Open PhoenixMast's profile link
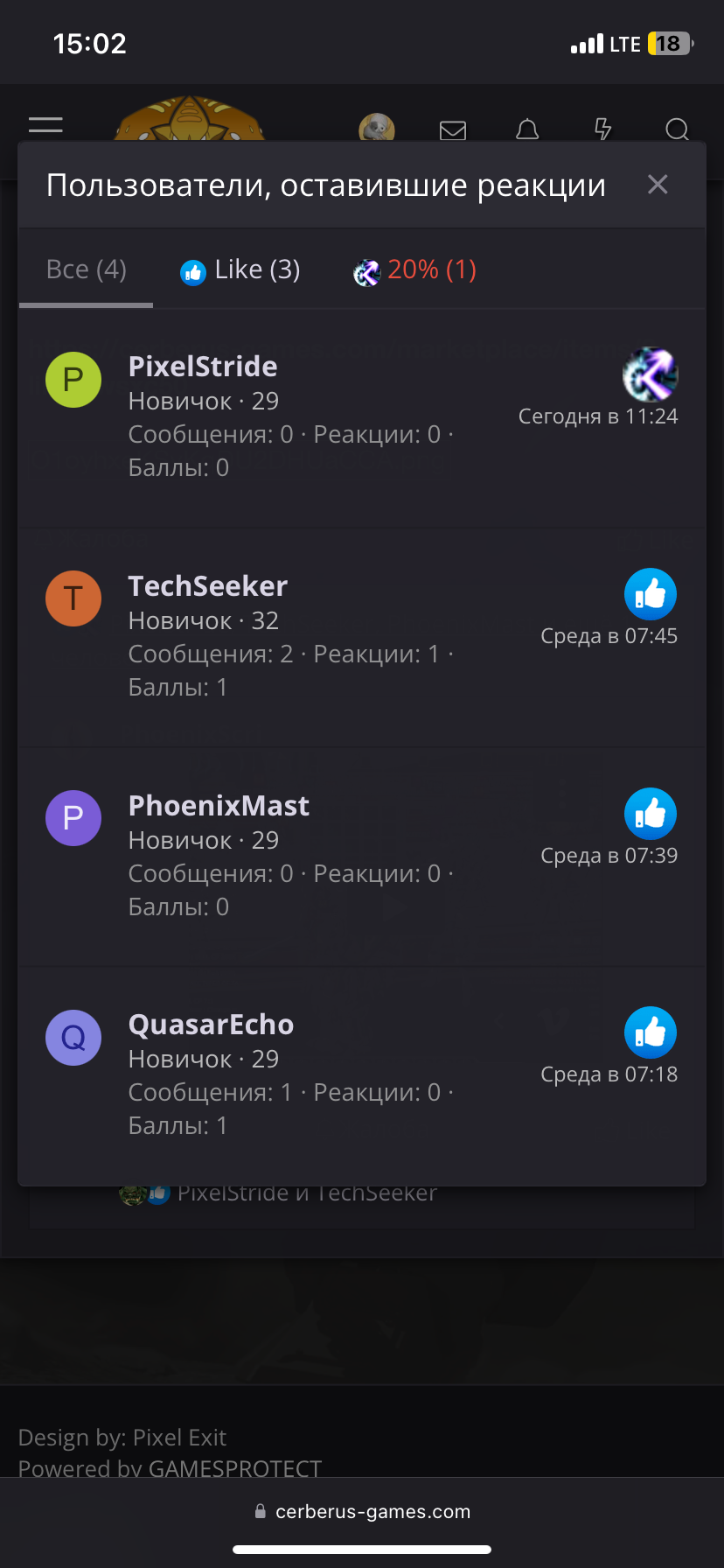The image size is (724, 1568). click(219, 805)
